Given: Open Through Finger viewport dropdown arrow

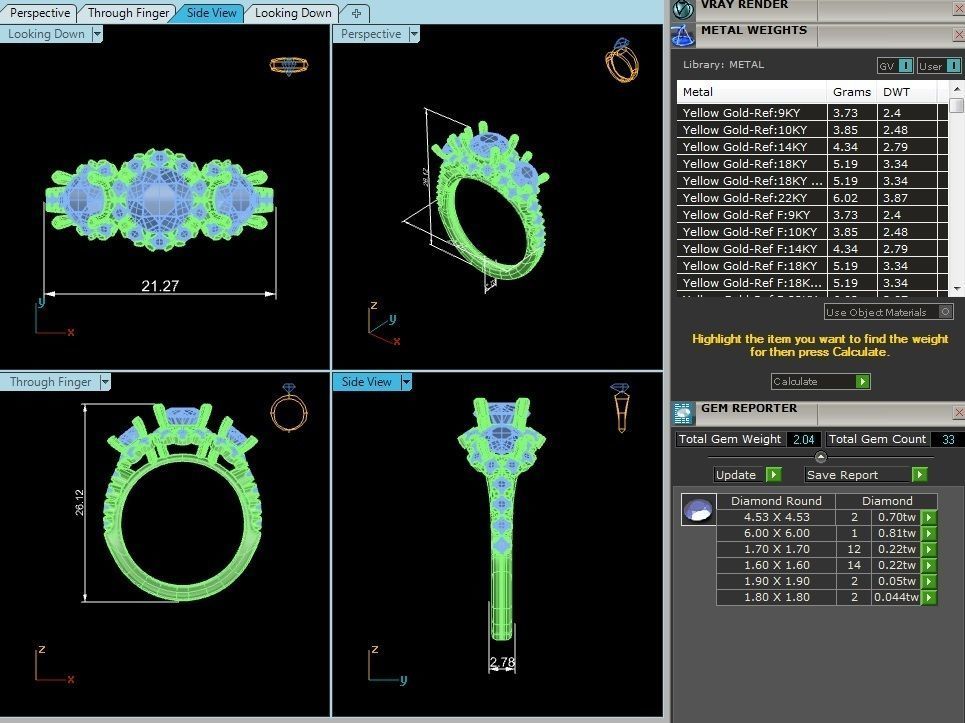Looking at the screenshot, I should click(x=105, y=382).
